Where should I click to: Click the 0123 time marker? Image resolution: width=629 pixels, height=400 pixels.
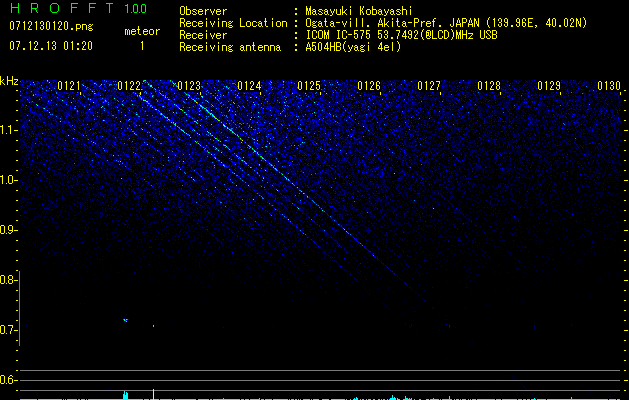189,85
